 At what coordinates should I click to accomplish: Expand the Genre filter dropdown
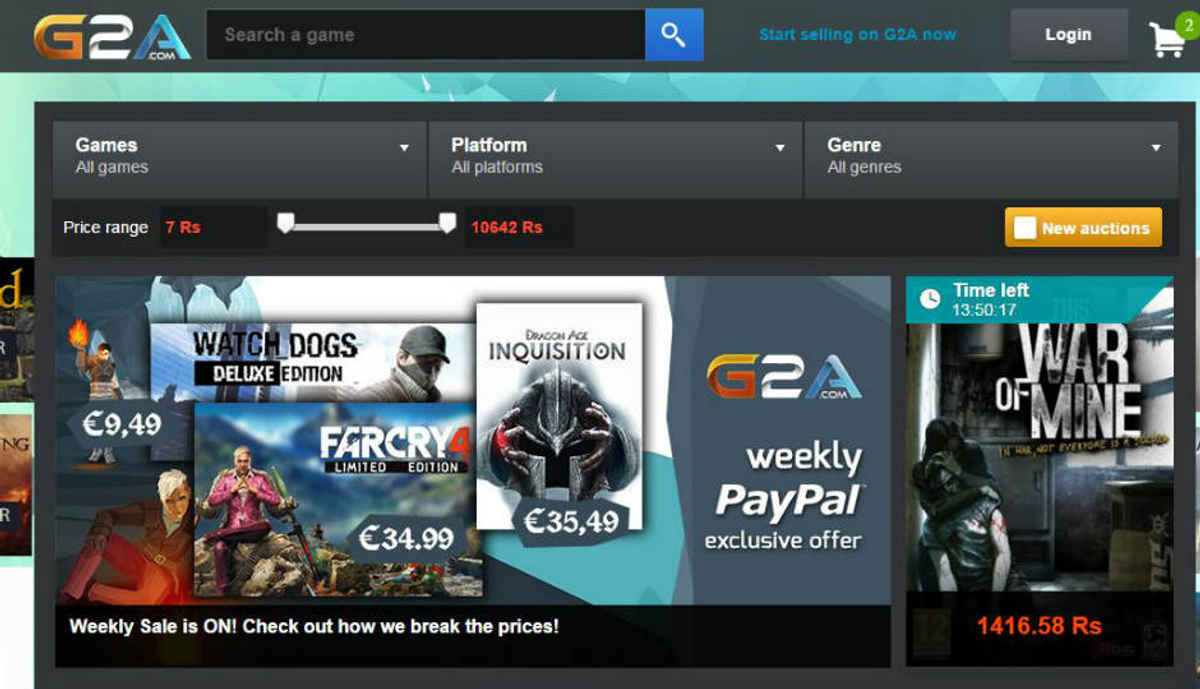(x=991, y=158)
